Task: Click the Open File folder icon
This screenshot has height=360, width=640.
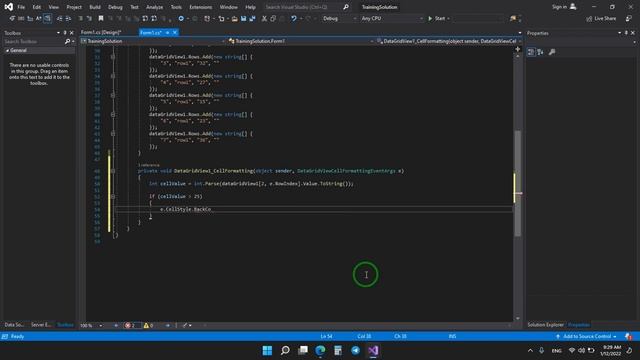Action: (x=234, y=18)
